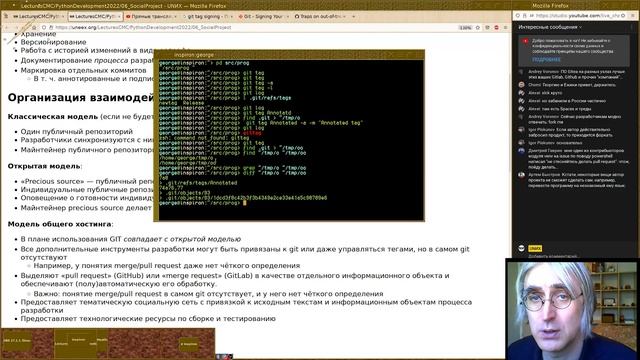Close the active LecturesCMC tab
Image resolution: width=640 pixels, height=360 pixels.
119,16
